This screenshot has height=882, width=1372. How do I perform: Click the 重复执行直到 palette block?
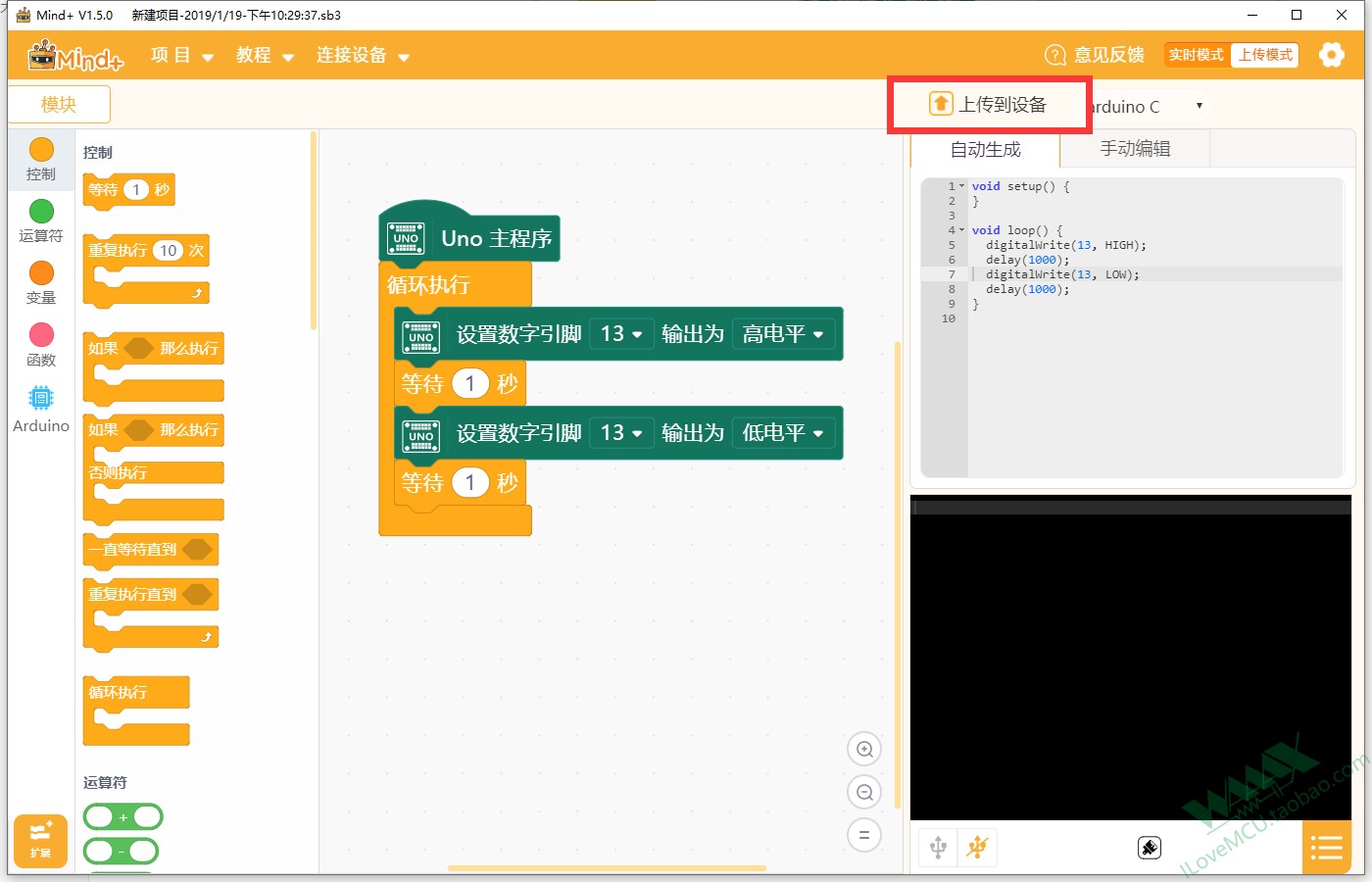pyautogui.click(x=150, y=614)
